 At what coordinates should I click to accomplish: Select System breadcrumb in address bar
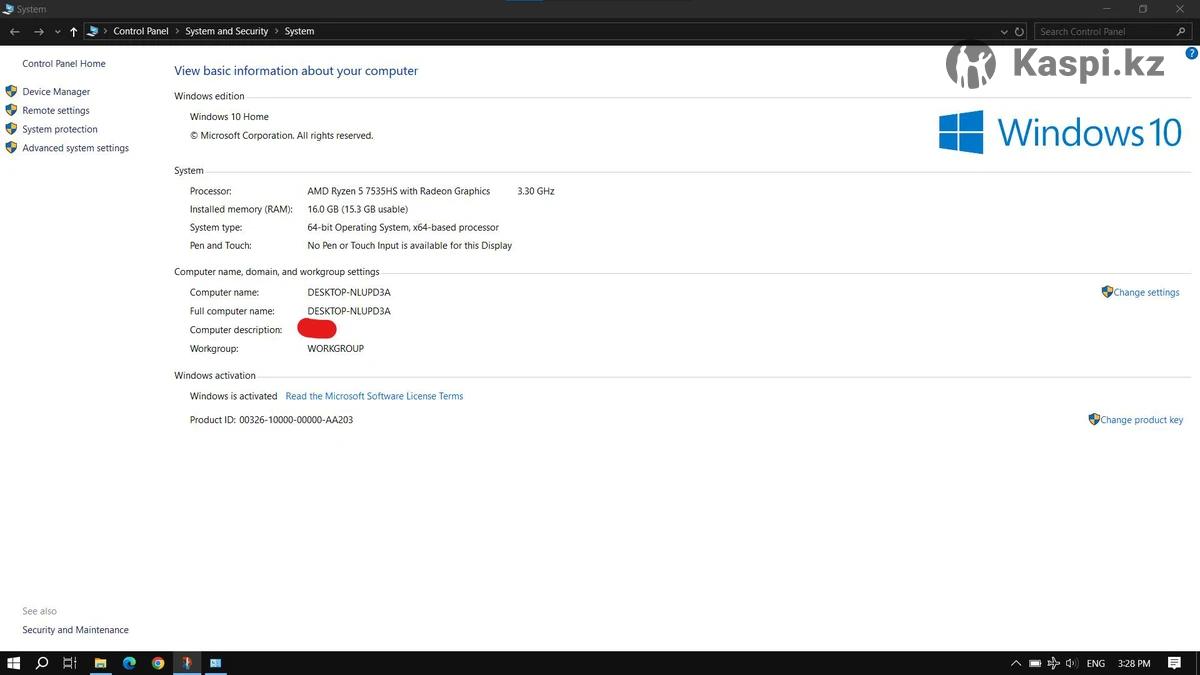tap(299, 32)
